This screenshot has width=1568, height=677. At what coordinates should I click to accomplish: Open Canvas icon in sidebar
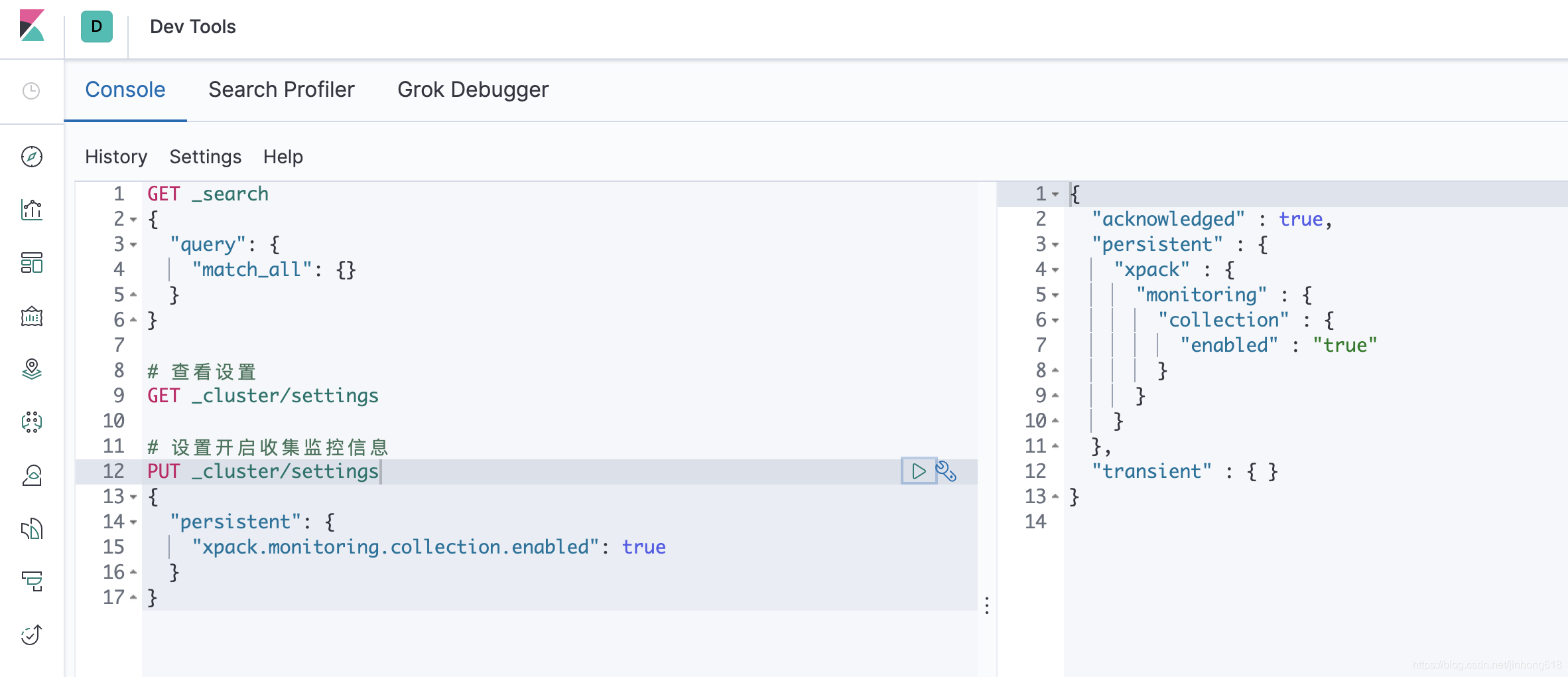coord(31,317)
